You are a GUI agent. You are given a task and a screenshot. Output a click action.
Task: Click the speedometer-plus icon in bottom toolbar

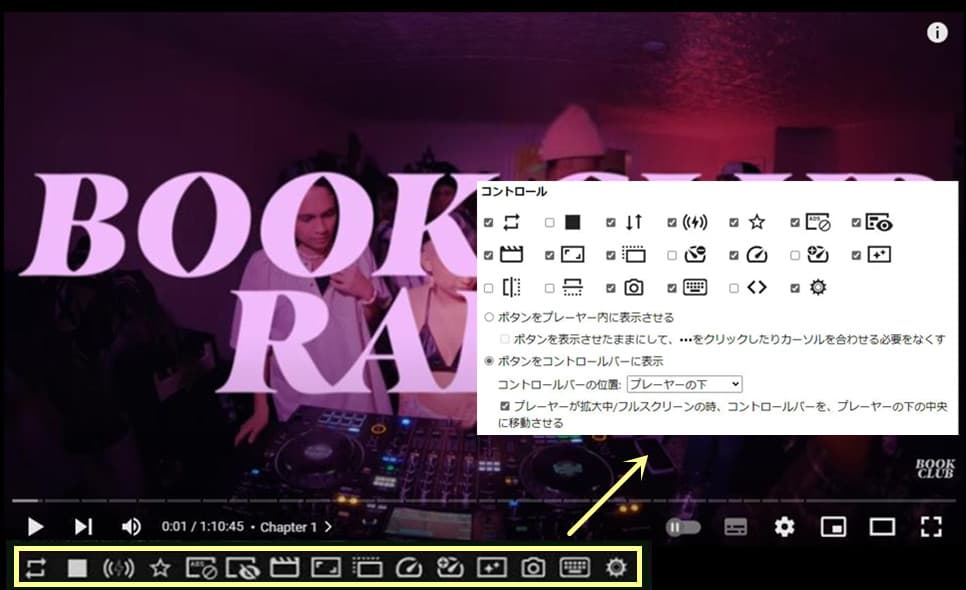(450, 567)
